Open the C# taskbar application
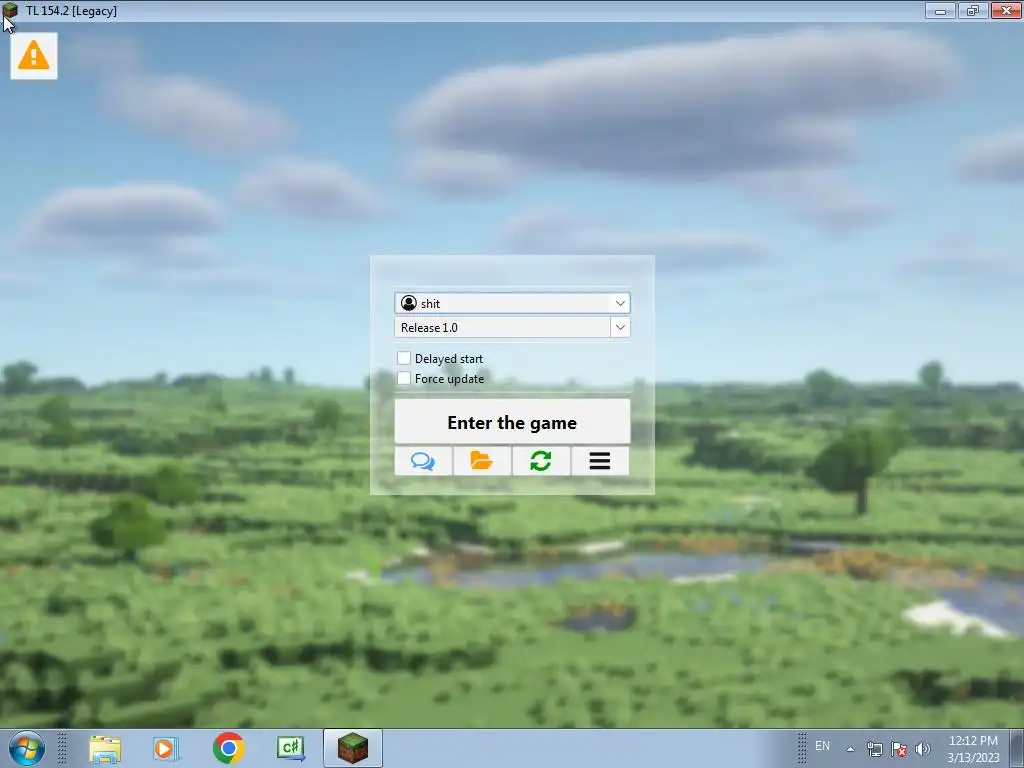 pos(291,748)
